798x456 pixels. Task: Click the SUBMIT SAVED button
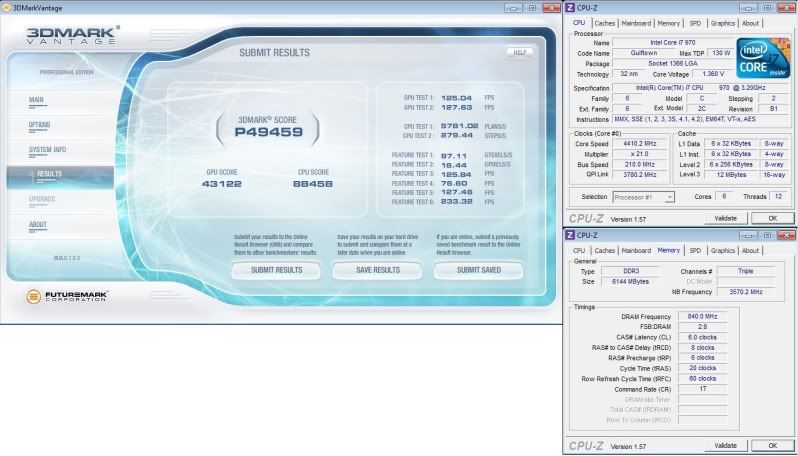click(x=479, y=270)
